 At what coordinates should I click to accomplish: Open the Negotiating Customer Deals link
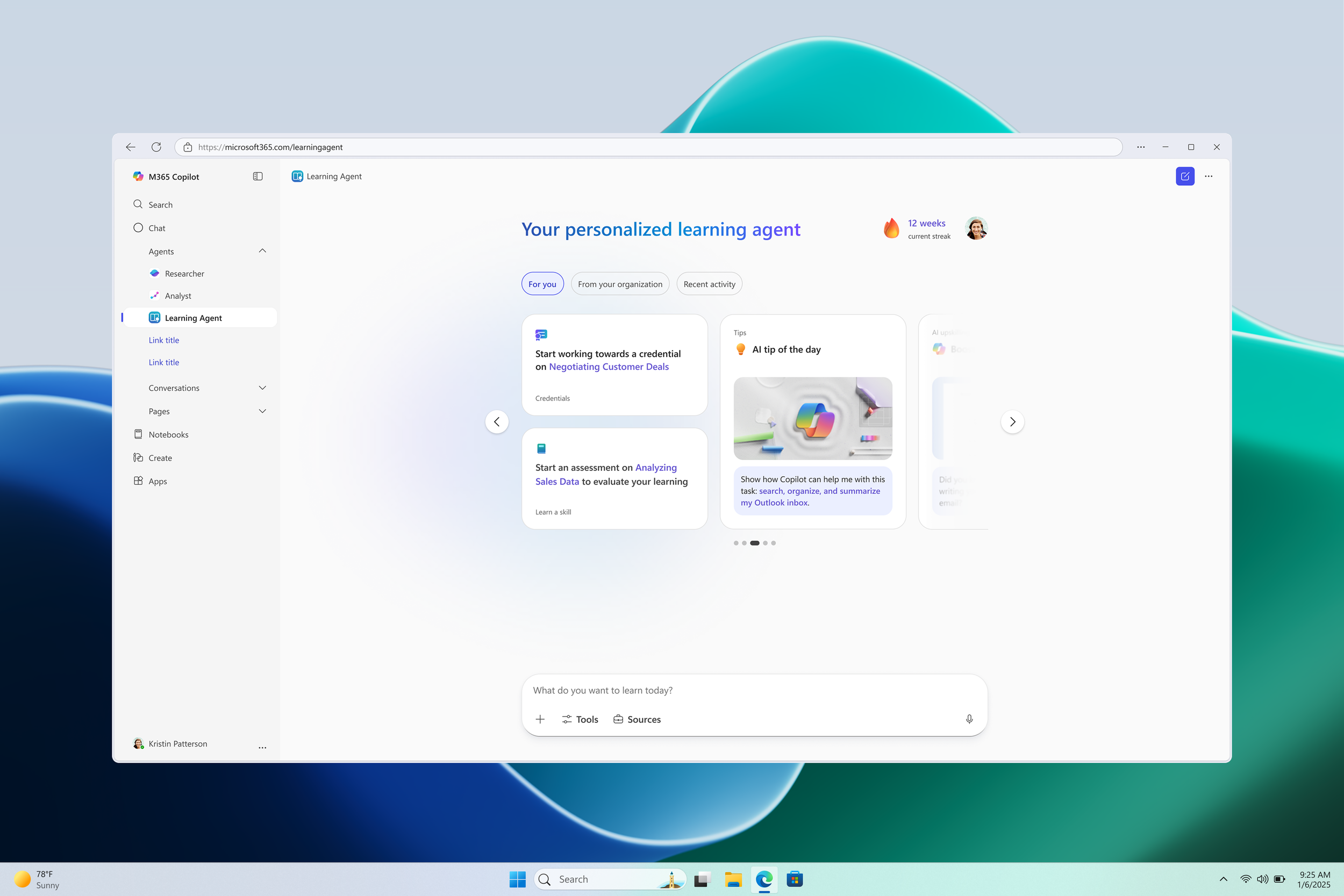pos(608,367)
